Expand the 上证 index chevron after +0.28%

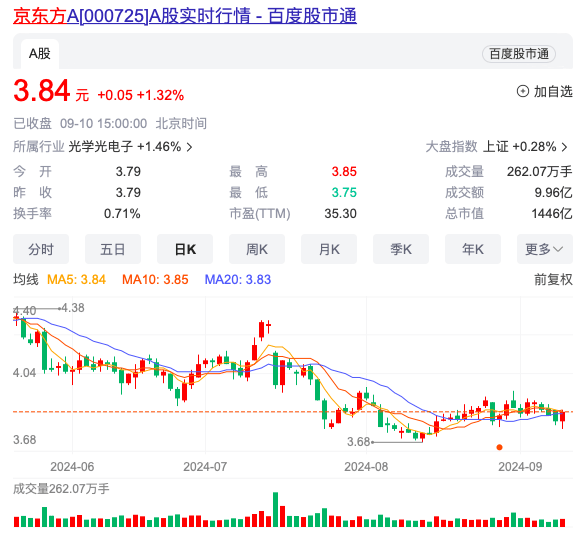point(564,147)
